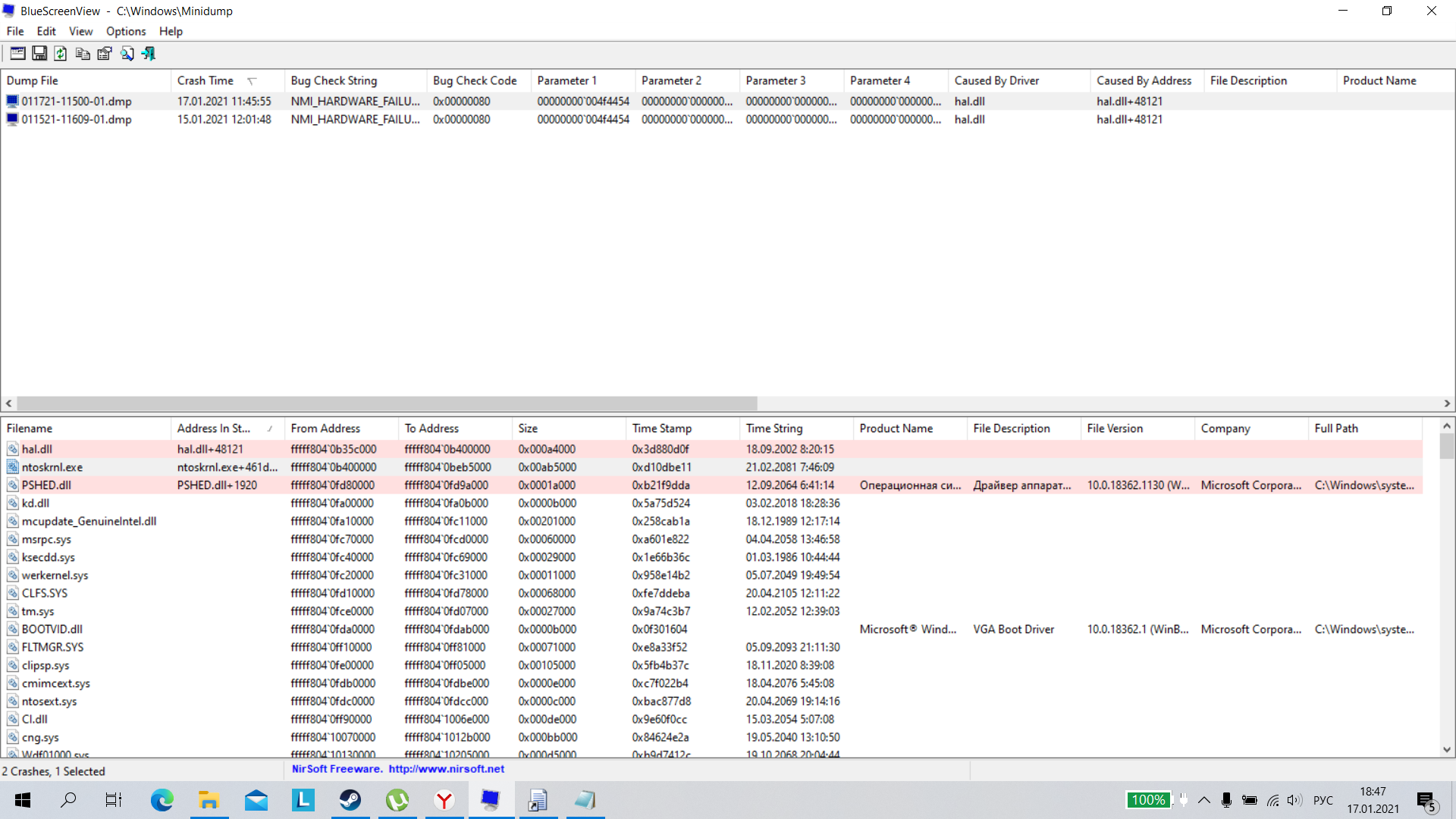Image resolution: width=1456 pixels, height=819 pixels.
Task: Open Windows Start menu
Action: 23,800
